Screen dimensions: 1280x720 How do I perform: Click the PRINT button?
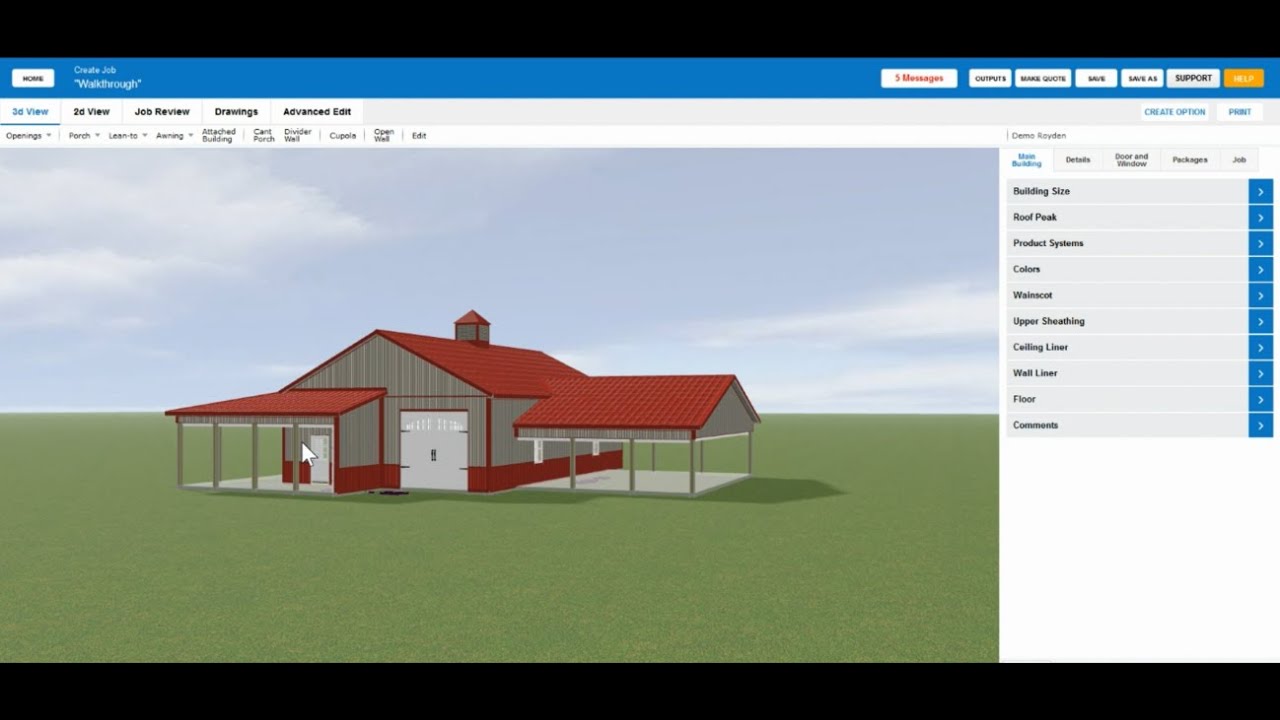point(1240,112)
